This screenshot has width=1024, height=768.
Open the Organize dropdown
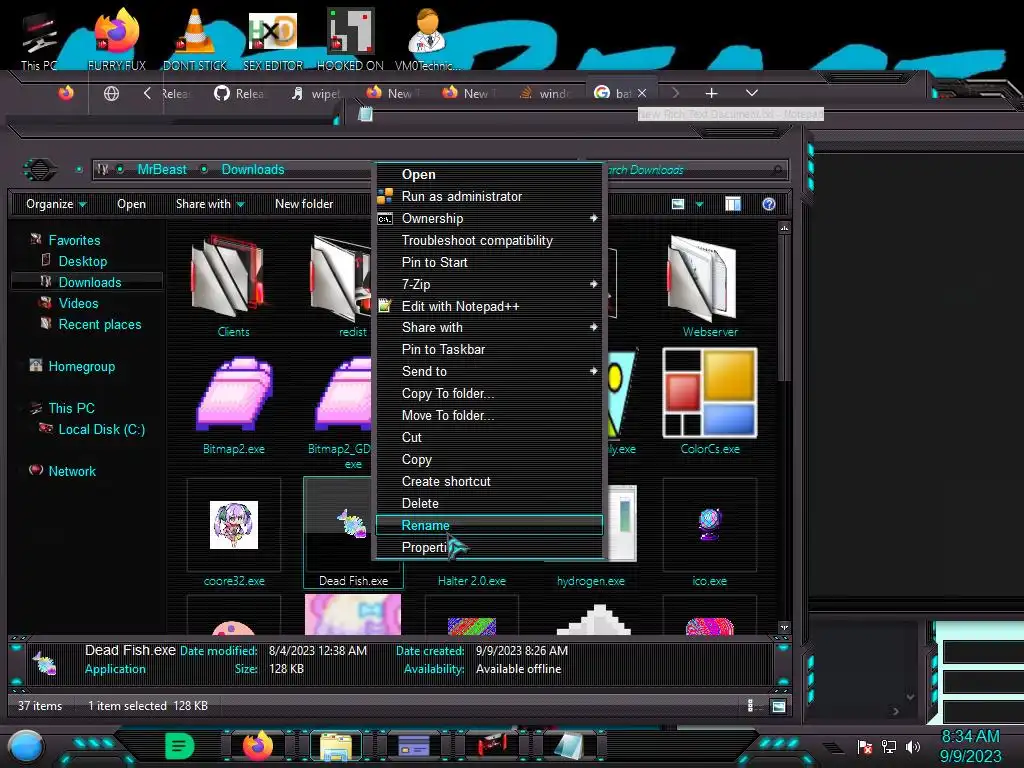click(x=56, y=204)
